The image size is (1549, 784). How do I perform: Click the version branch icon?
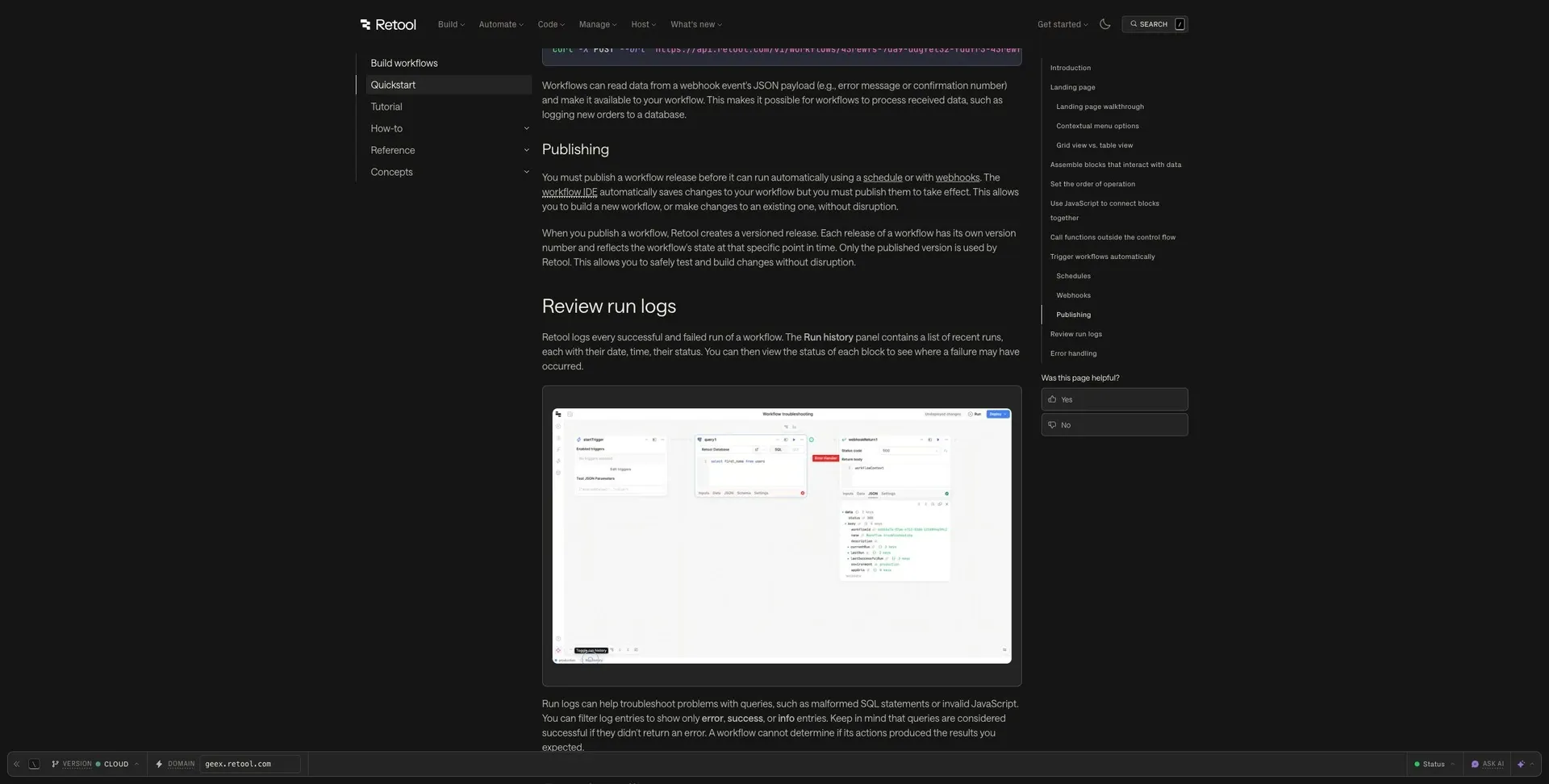point(55,764)
